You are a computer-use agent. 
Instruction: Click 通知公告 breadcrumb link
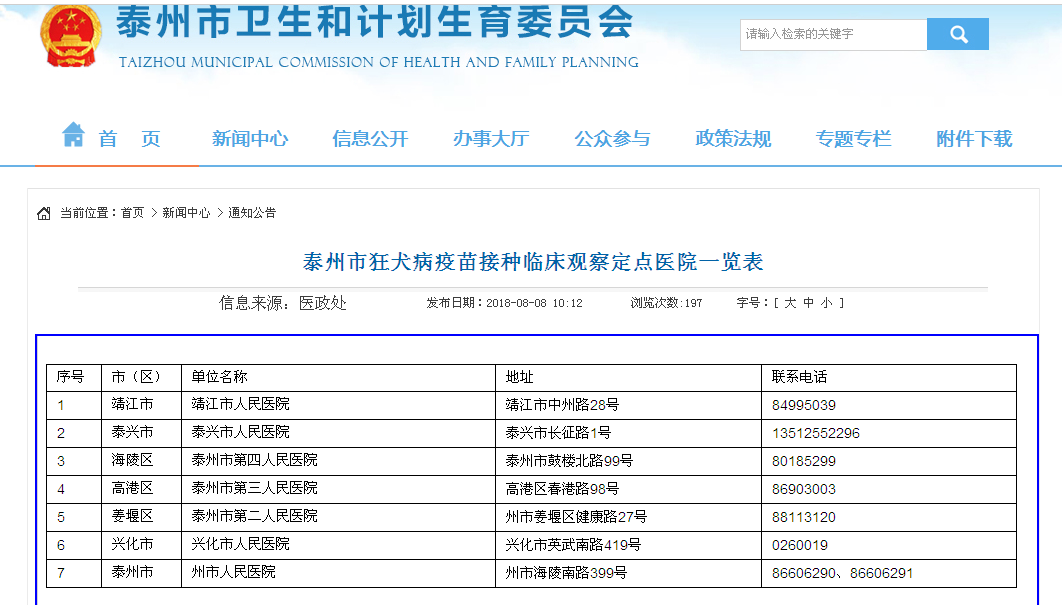252,213
